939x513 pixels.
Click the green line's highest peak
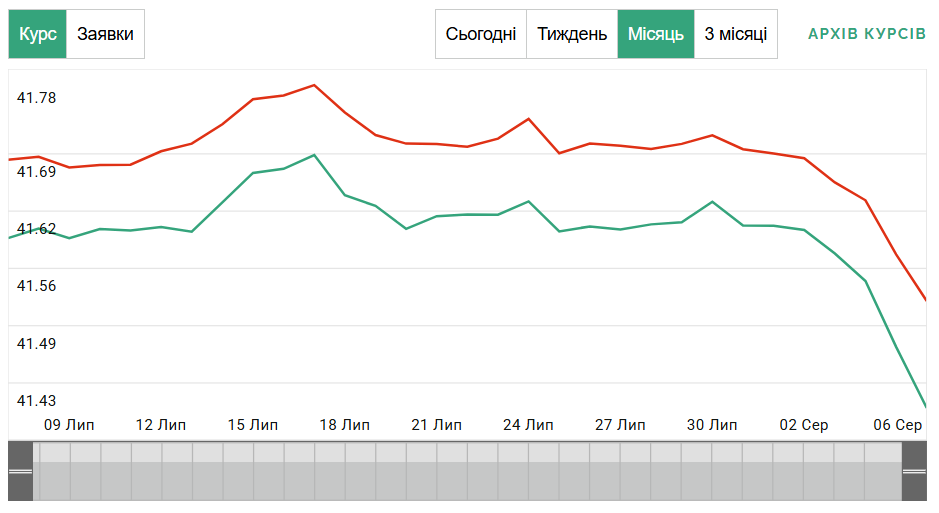coord(314,155)
